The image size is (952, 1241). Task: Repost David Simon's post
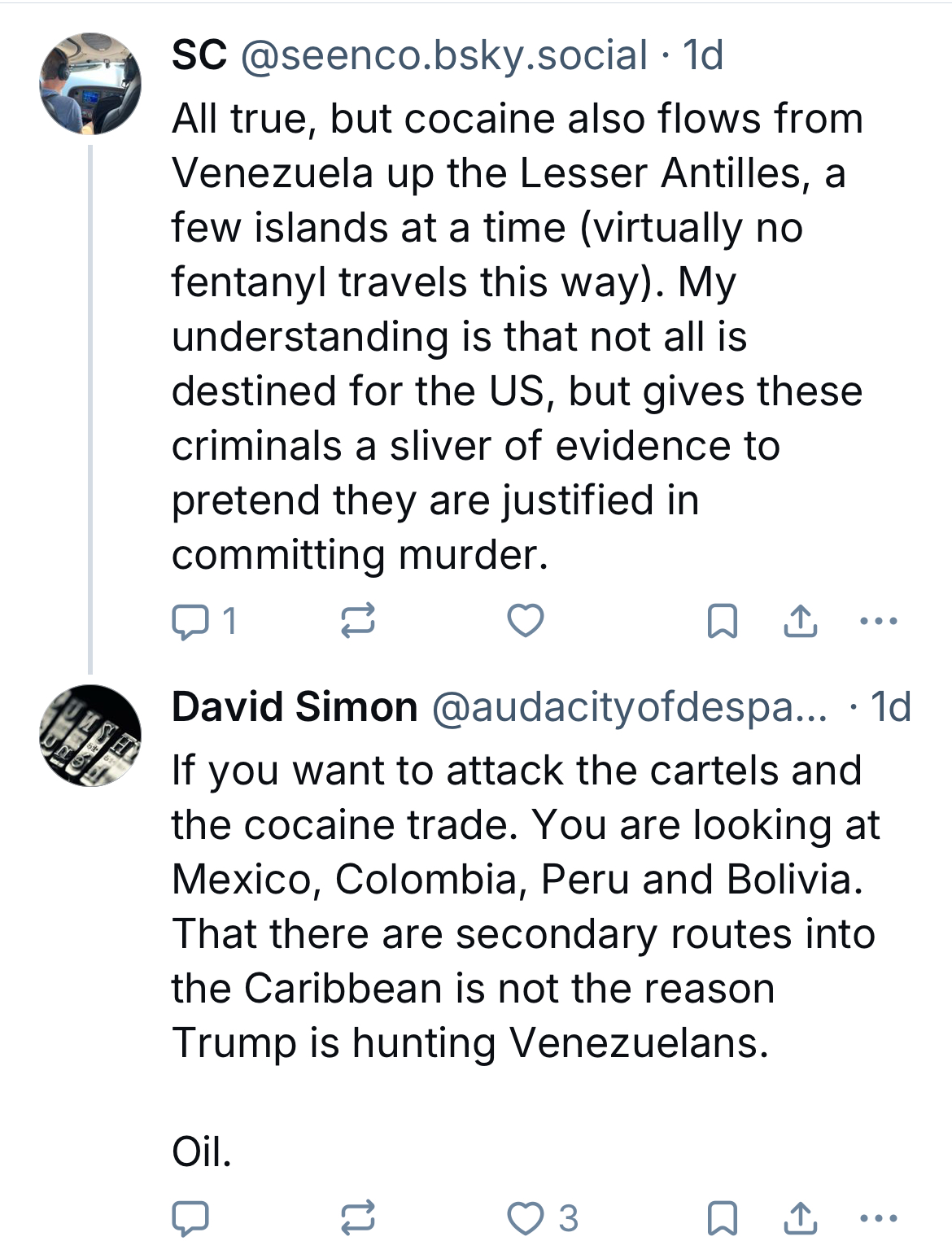click(x=357, y=1218)
